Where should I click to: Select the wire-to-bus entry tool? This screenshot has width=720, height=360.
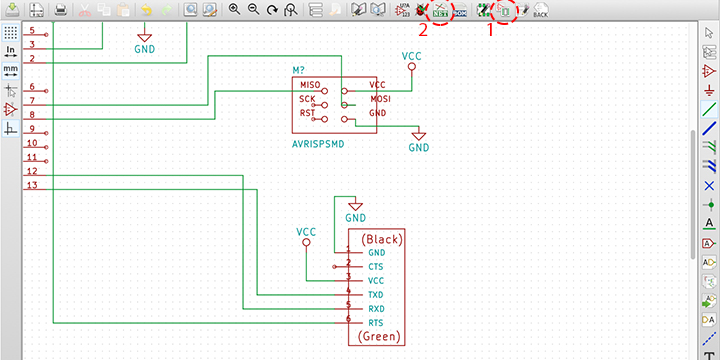pos(709,147)
